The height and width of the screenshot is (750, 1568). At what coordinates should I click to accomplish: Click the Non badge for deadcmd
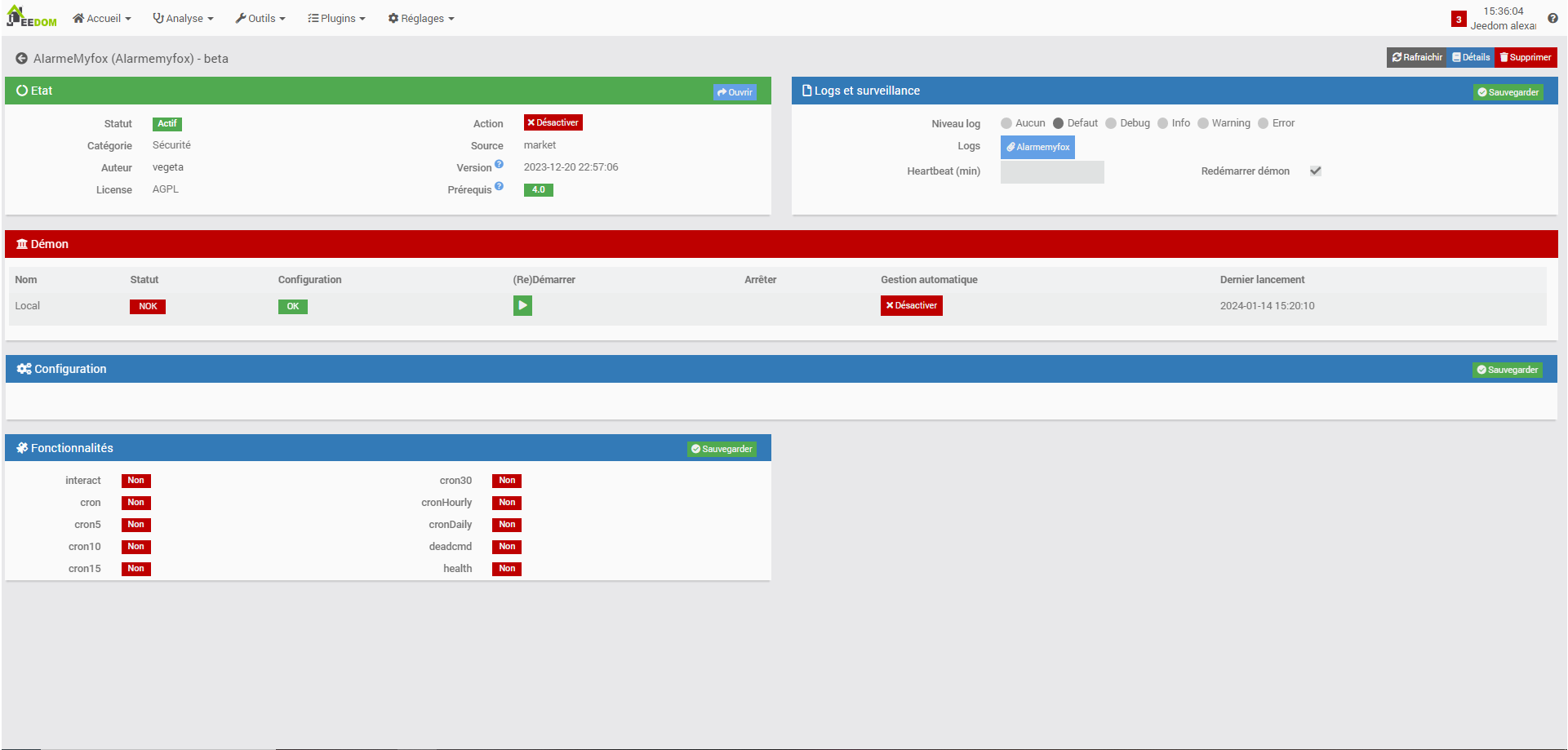click(507, 547)
